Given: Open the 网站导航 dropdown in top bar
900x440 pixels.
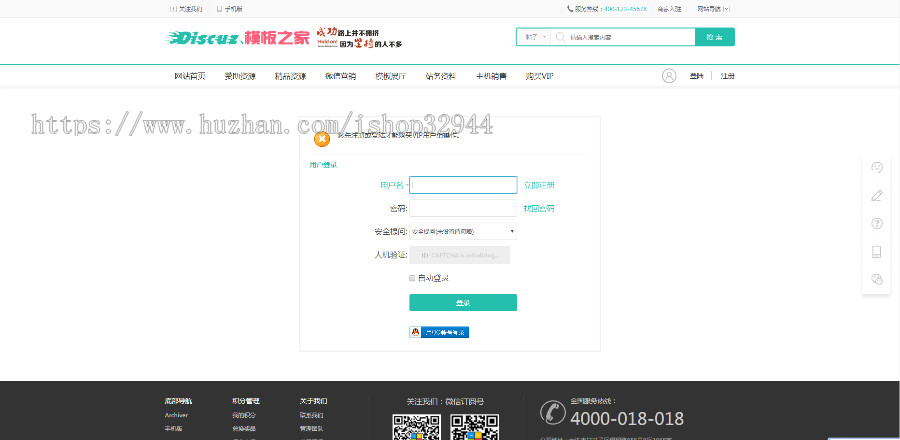Looking at the screenshot, I should point(713,9).
